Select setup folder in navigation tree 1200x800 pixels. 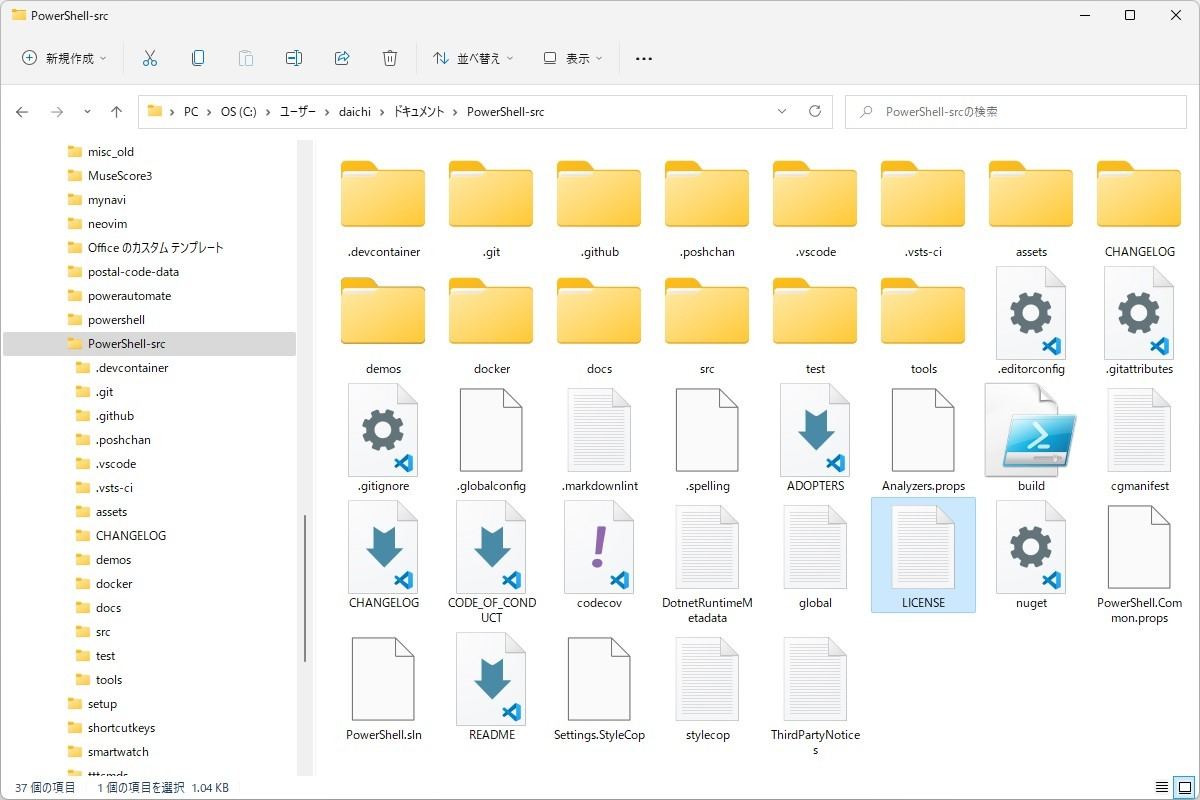click(x=102, y=704)
